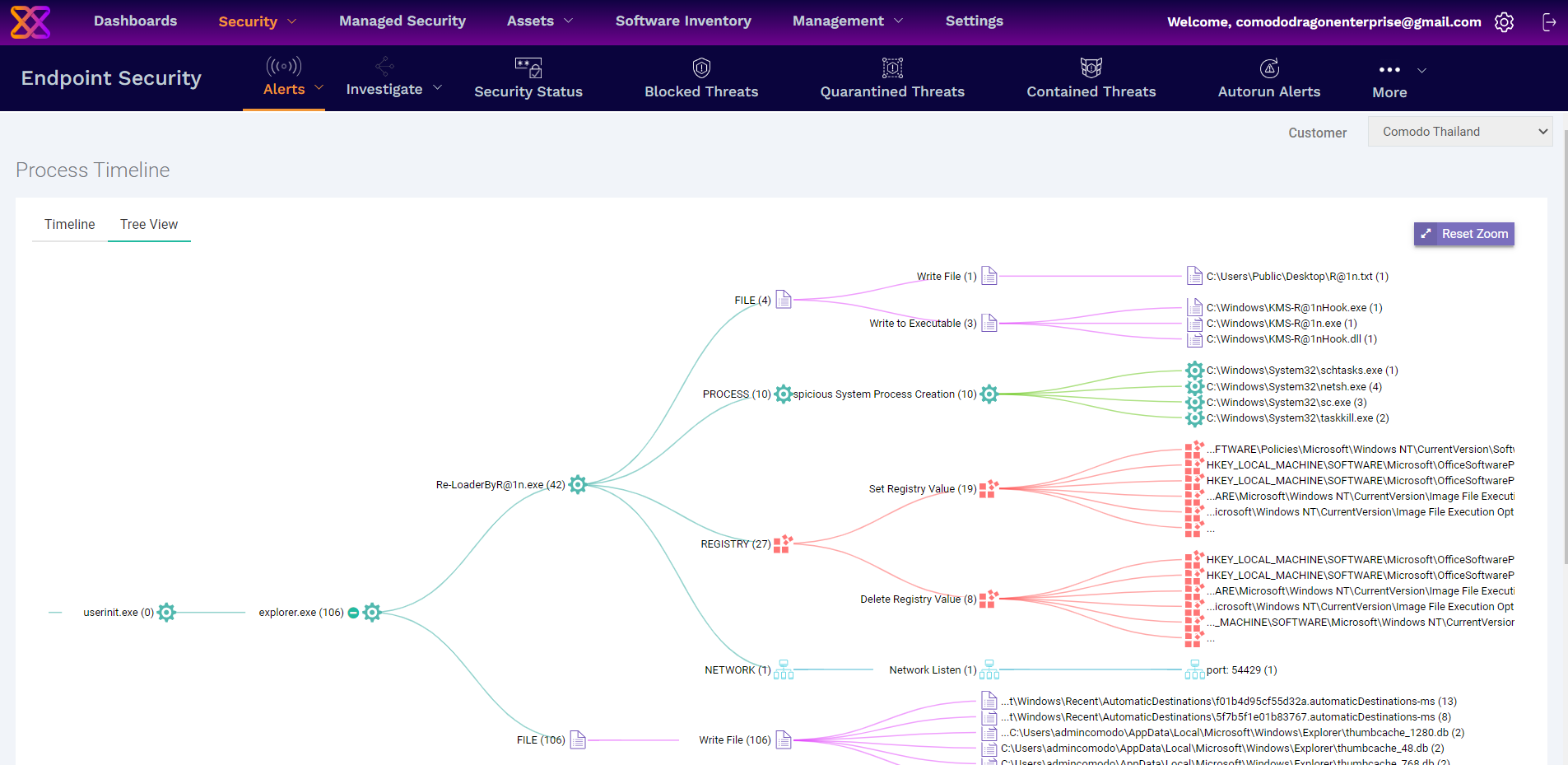The width and height of the screenshot is (1568, 765).
Task: Click the gear icon on Re-LoaderByR@1n.exe node
Action: 579,485
